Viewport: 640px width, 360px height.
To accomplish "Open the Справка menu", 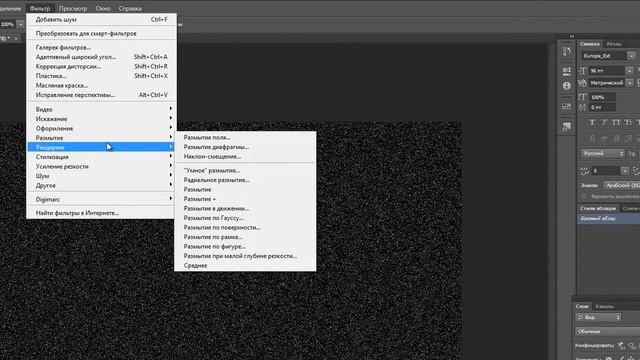I will (x=130, y=8).
